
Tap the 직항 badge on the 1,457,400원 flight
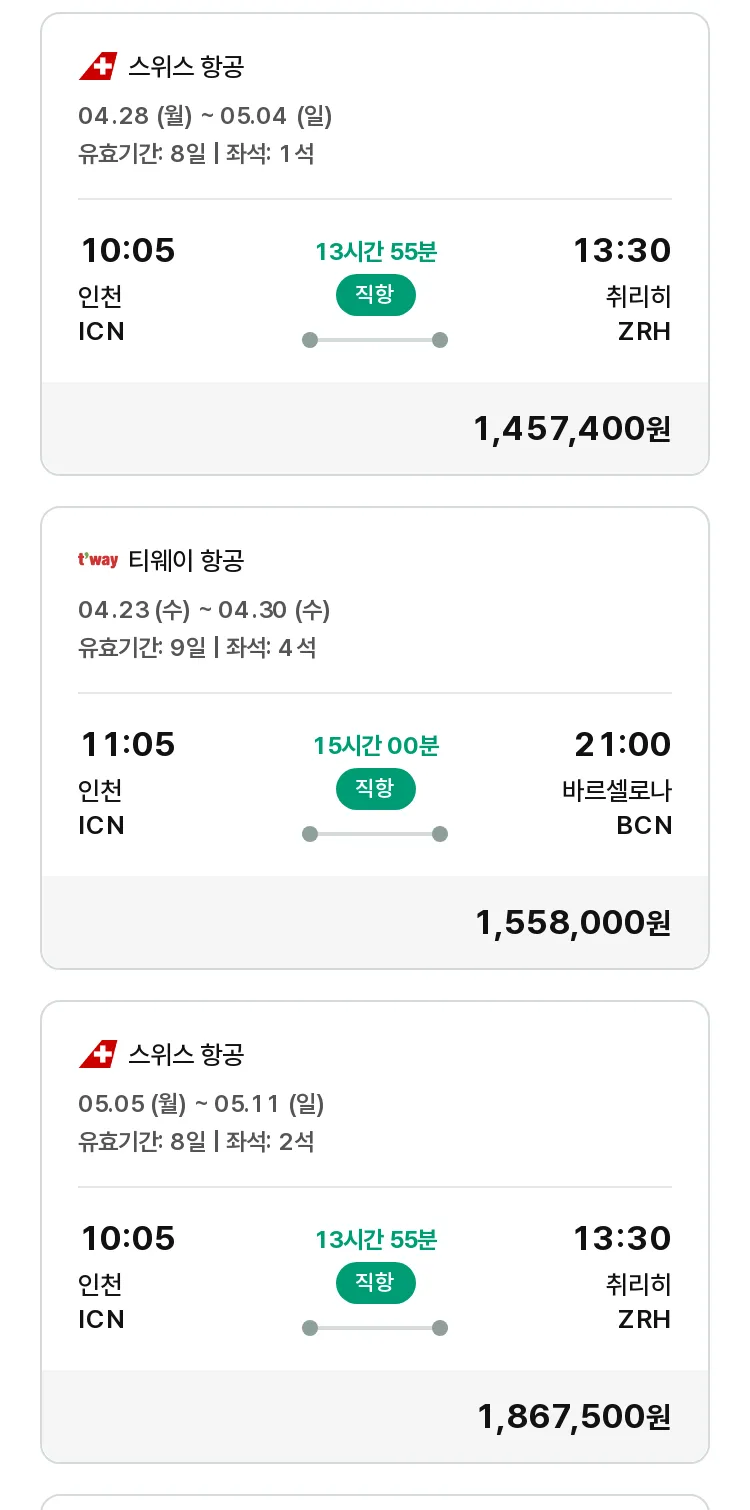point(375,295)
